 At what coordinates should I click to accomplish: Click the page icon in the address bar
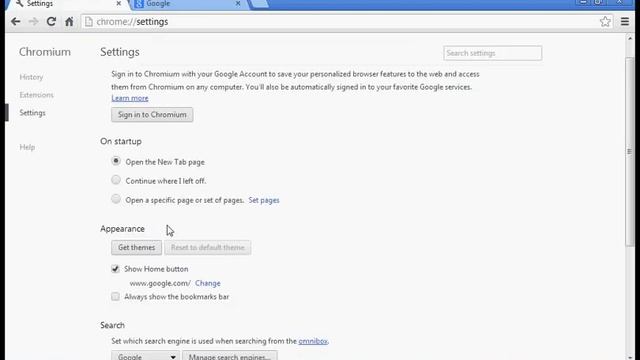pos(89,22)
